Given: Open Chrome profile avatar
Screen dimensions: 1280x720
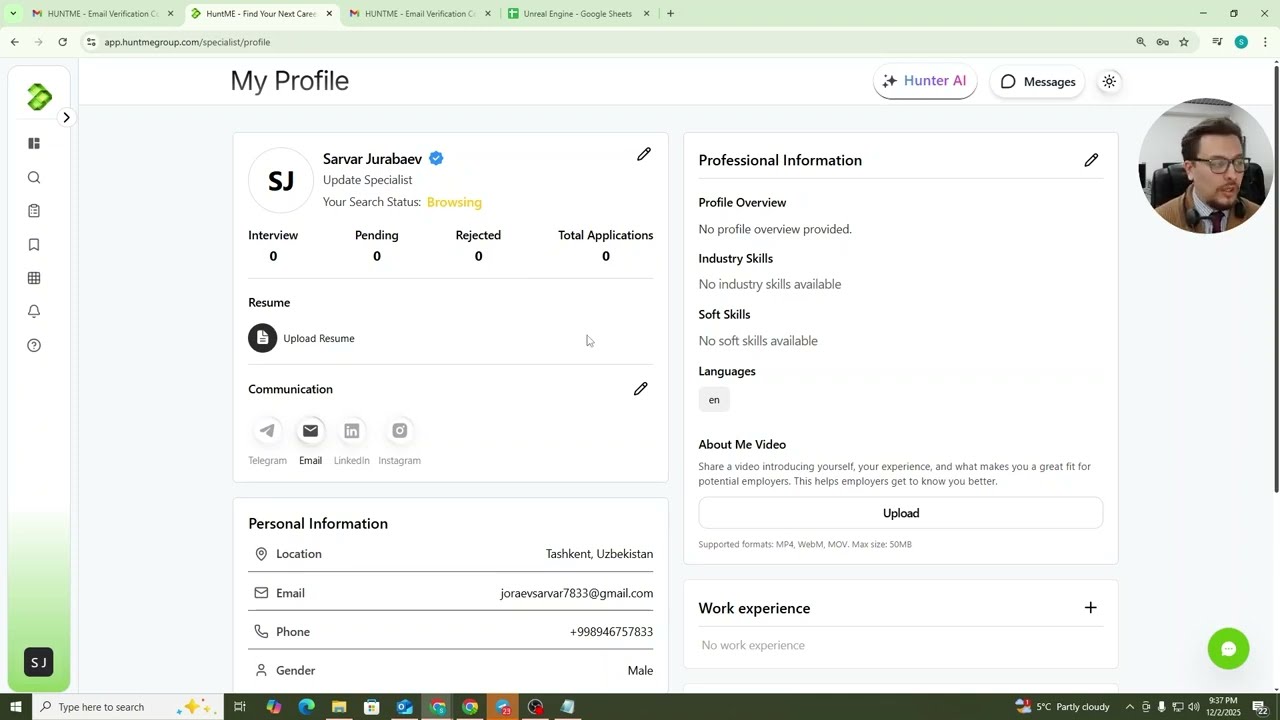Looking at the screenshot, I should pyautogui.click(x=1241, y=42).
